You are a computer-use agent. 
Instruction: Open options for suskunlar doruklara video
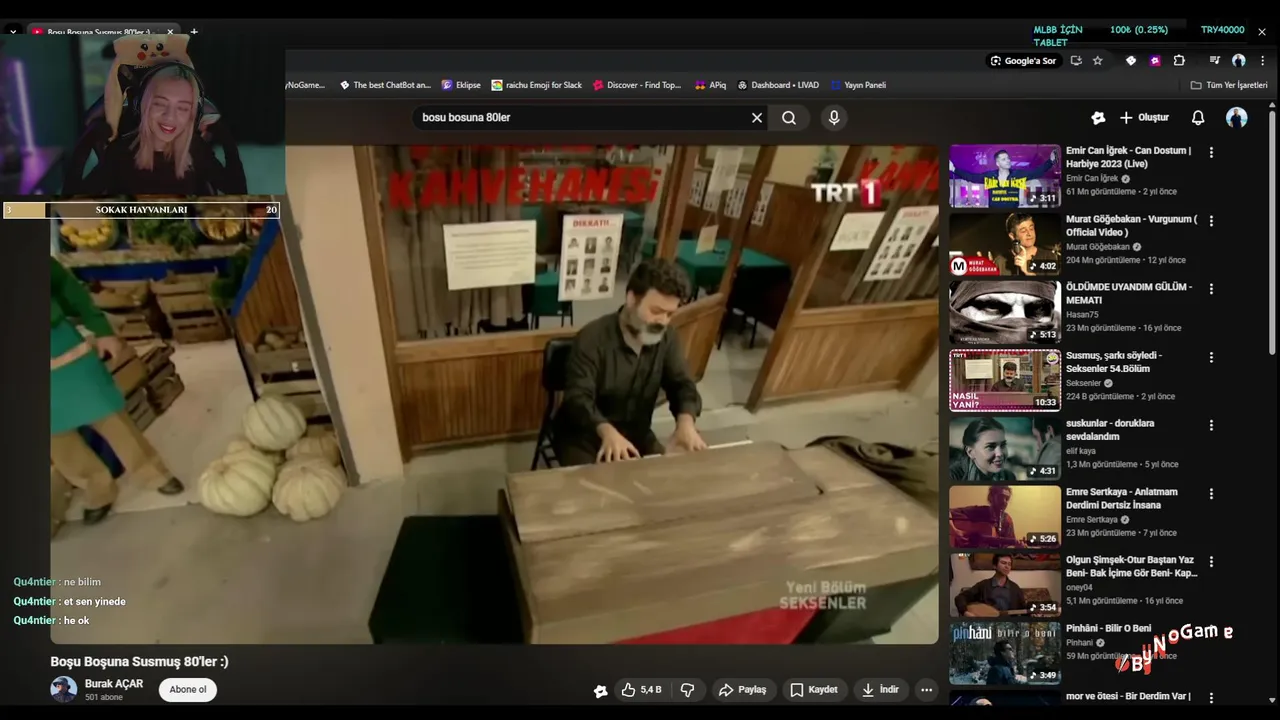point(1211,425)
